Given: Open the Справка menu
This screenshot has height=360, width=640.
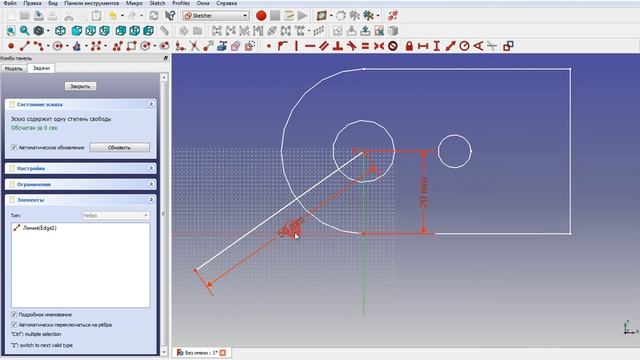Looking at the screenshot, I should pyautogui.click(x=227, y=3).
